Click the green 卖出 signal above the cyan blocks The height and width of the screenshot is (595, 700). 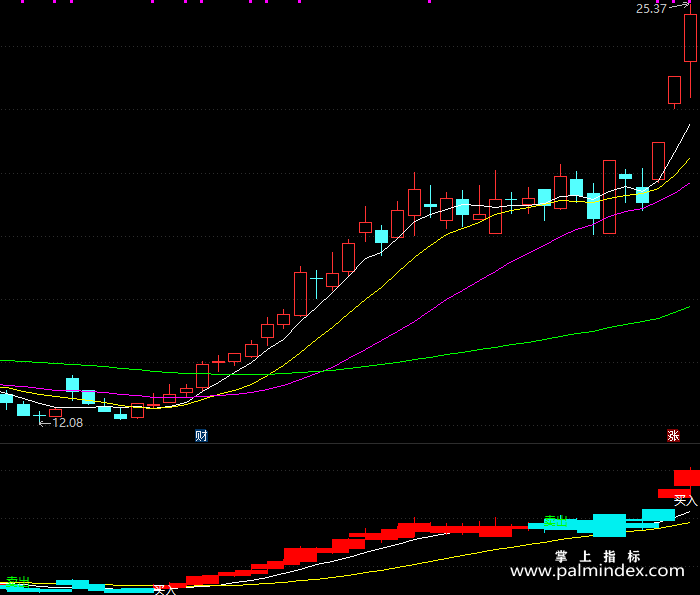(556, 521)
